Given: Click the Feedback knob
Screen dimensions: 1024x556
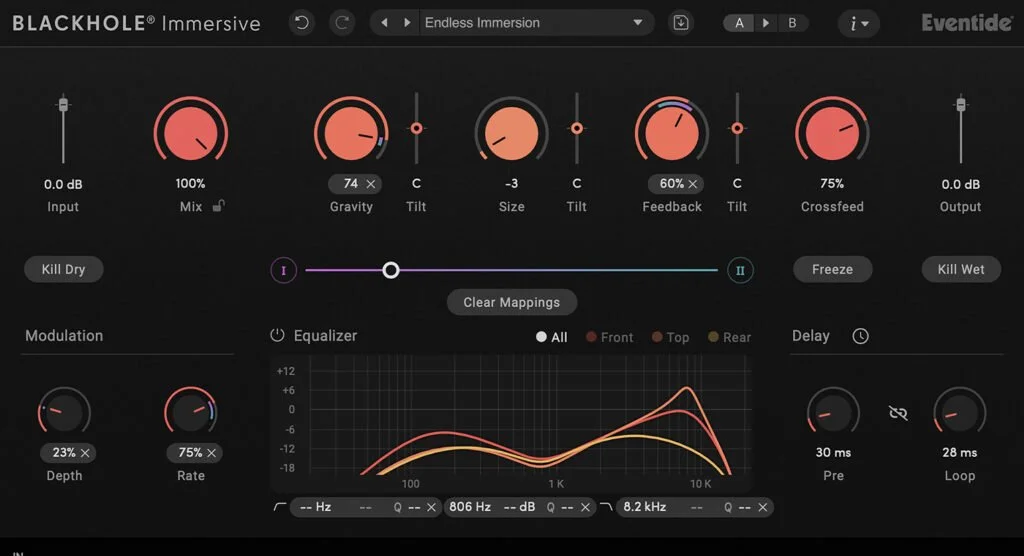Looking at the screenshot, I should click(x=672, y=132).
